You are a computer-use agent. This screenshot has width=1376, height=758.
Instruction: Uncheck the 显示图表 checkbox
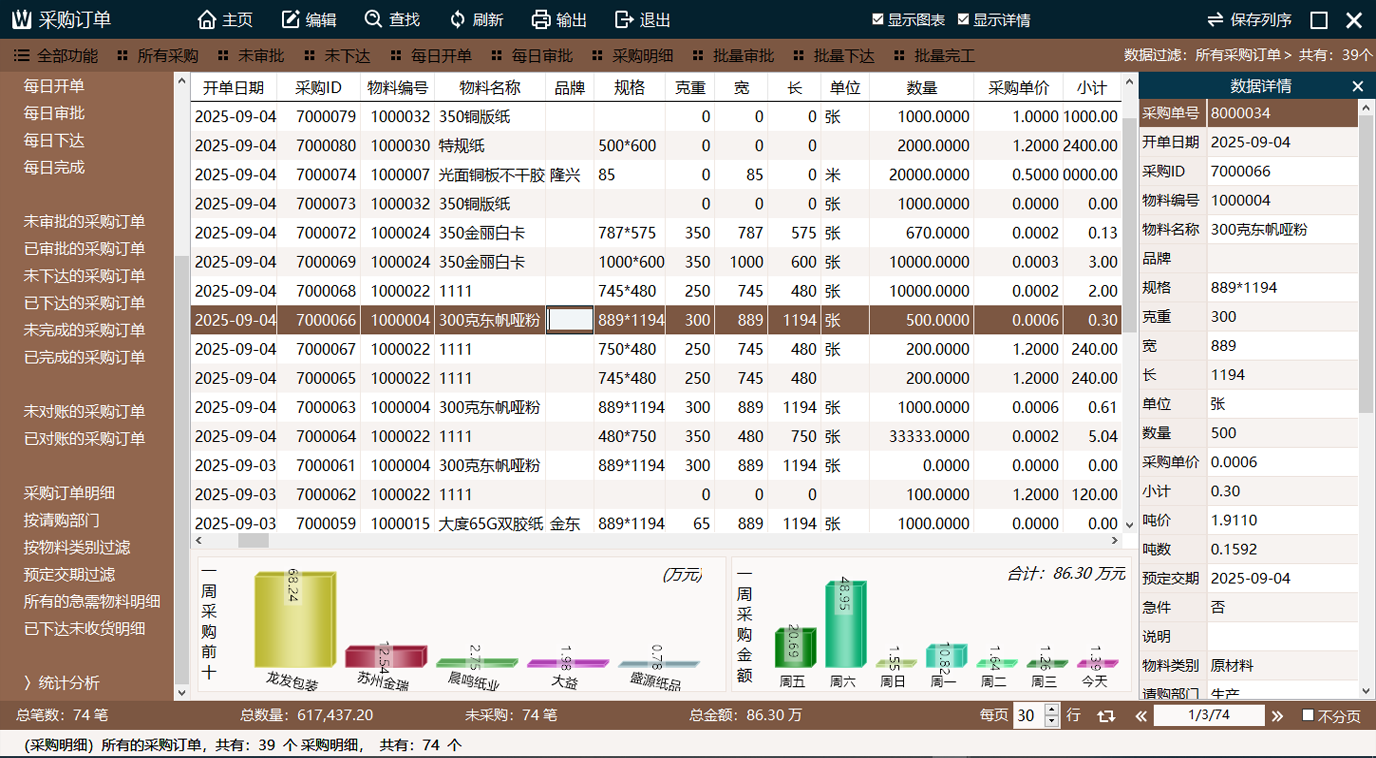(x=878, y=20)
